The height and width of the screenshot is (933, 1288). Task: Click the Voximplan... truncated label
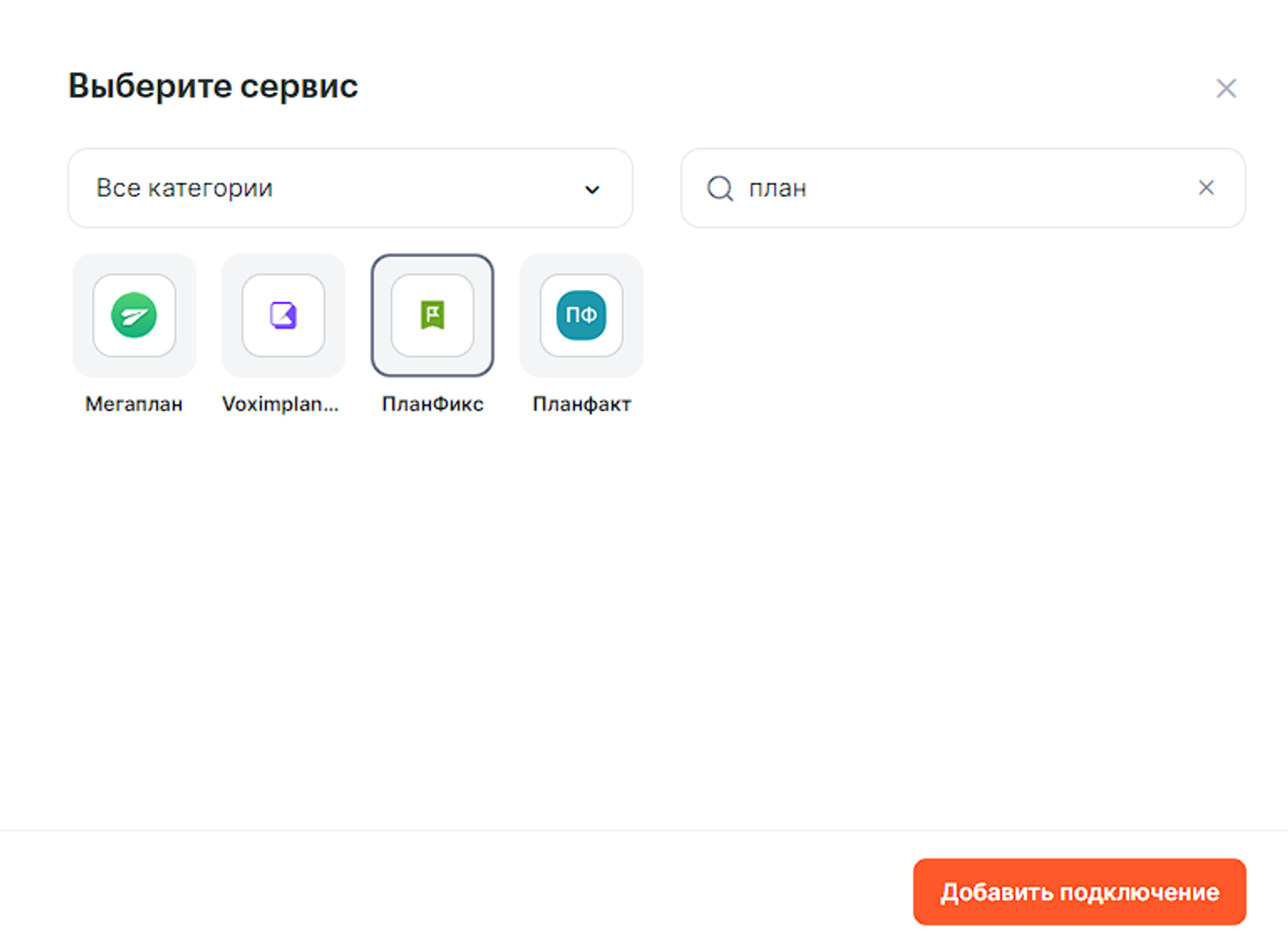pyautogui.click(x=280, y=404)
